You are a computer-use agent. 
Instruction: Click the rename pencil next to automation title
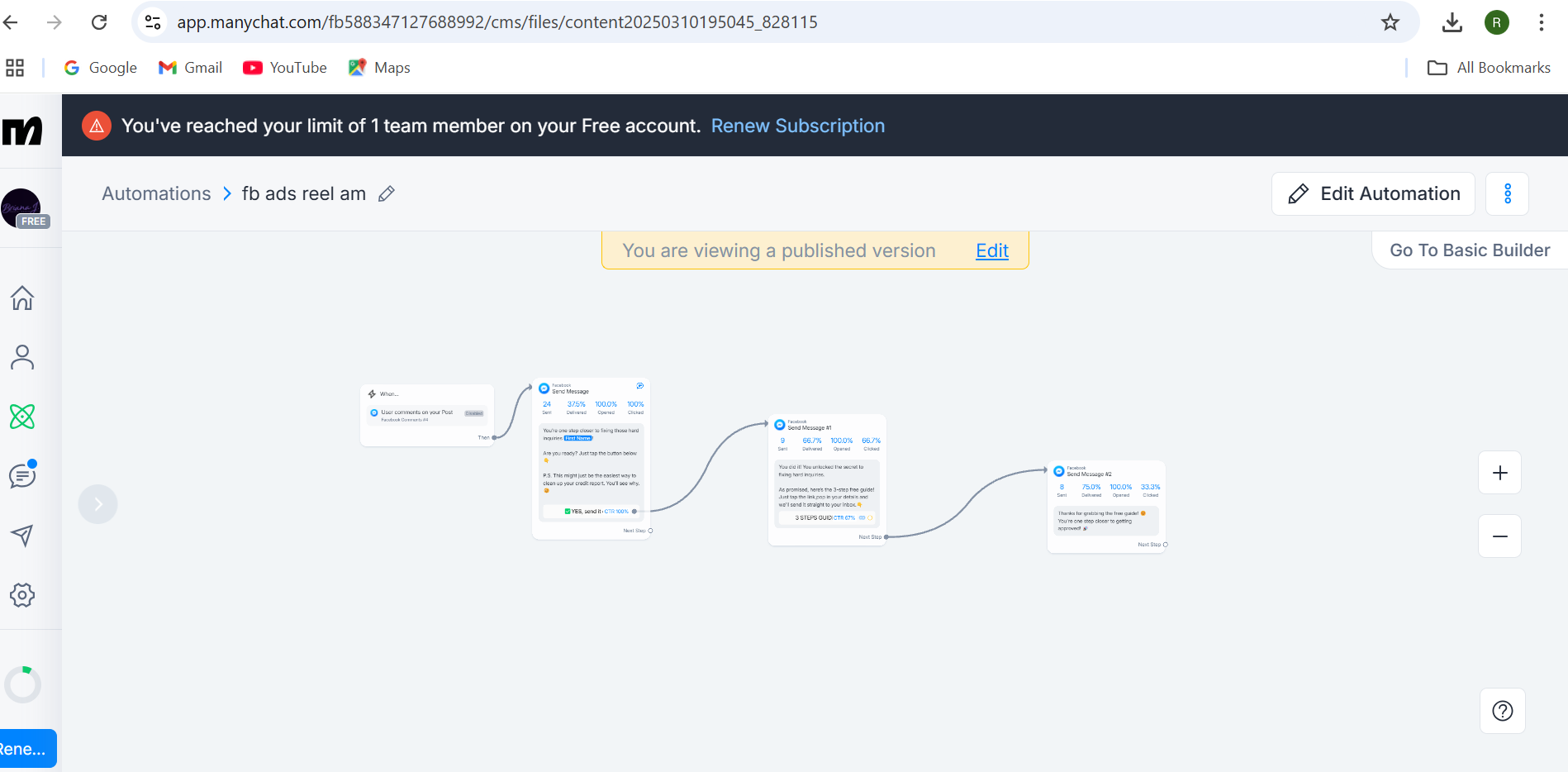pyautogui.click(x=386, y=193)
